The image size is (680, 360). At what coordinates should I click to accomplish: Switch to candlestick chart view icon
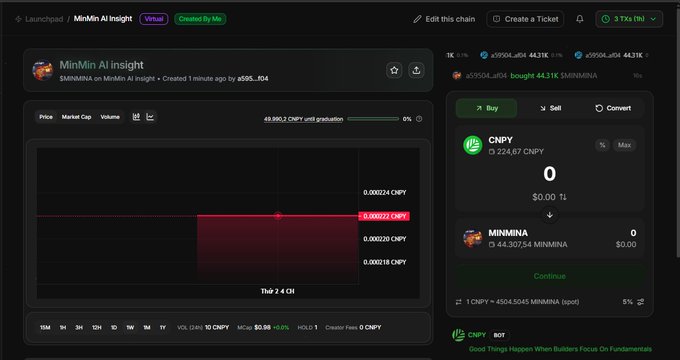click(x=136, y=117)
